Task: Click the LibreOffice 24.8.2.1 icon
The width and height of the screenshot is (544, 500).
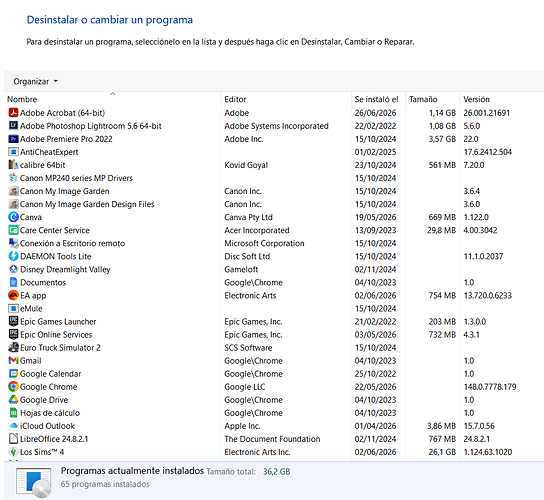Action: point(13,439)
